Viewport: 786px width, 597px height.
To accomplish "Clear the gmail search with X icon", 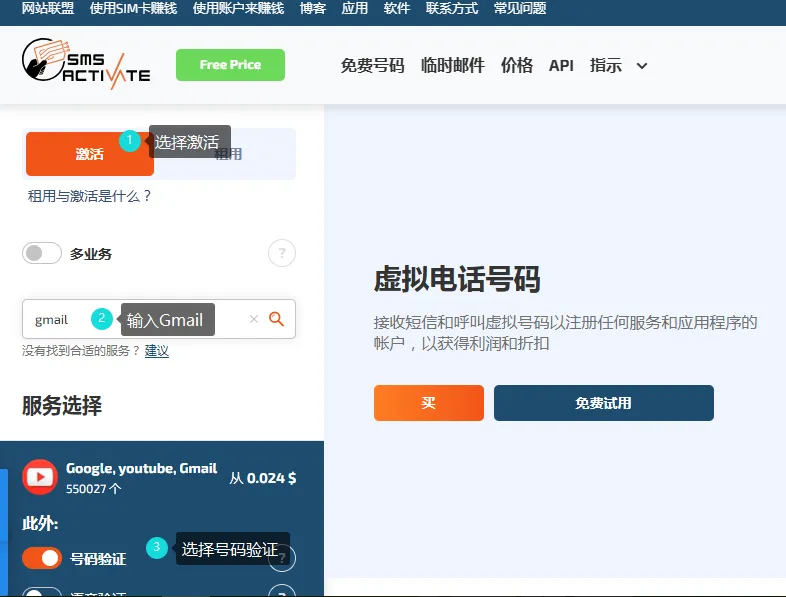I will [254, 319].
